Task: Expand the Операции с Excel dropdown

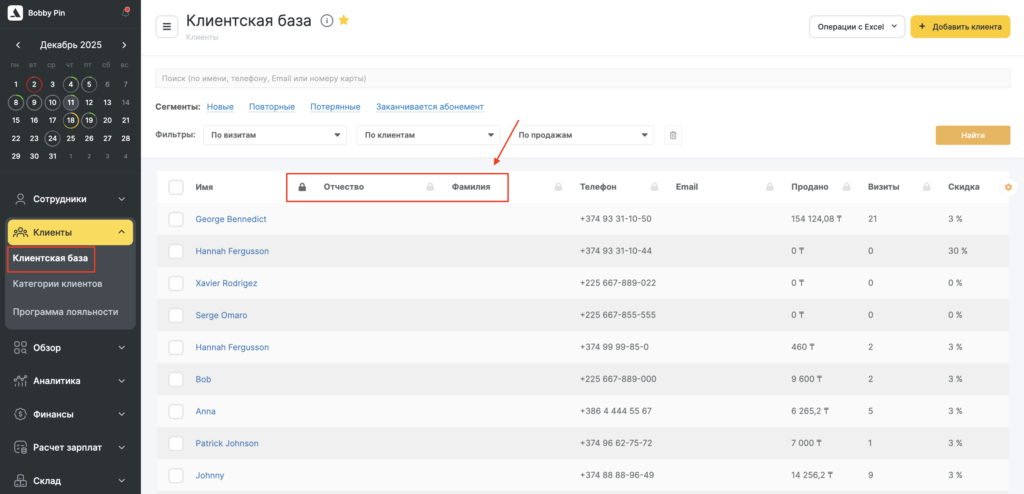Action: pyautogui.click(x=856, y=27)
